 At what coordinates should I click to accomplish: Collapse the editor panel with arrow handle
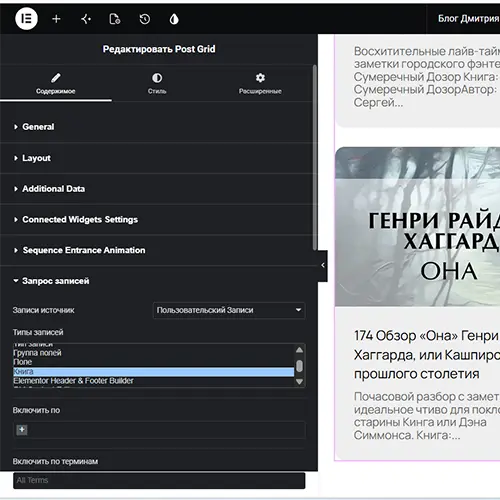tap(323, 265)
